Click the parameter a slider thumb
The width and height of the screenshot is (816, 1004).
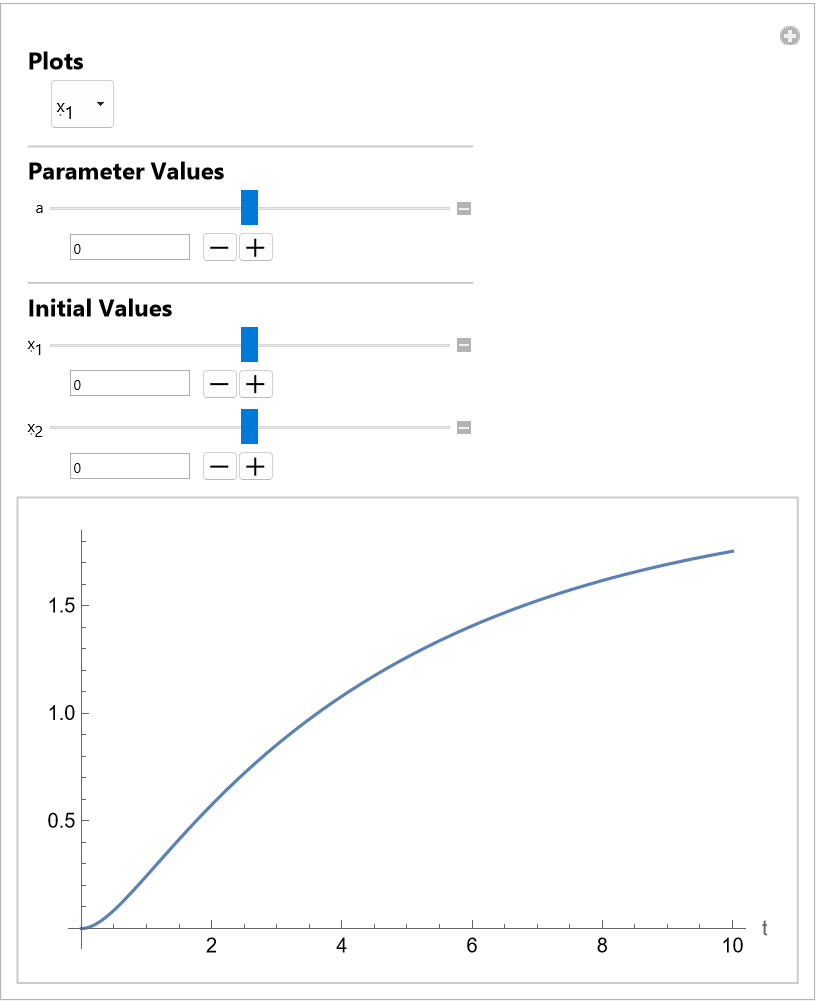(250, 208)
